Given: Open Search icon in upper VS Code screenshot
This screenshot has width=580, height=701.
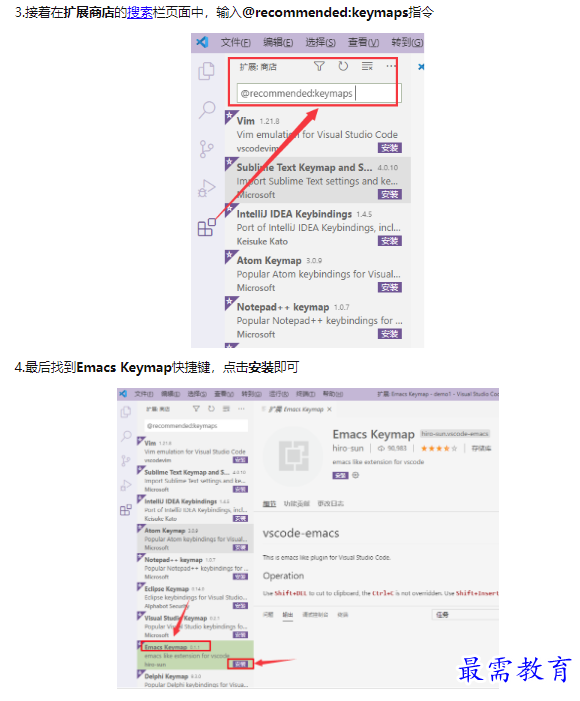Looking at the screenshot, I should tap(207, 110).
